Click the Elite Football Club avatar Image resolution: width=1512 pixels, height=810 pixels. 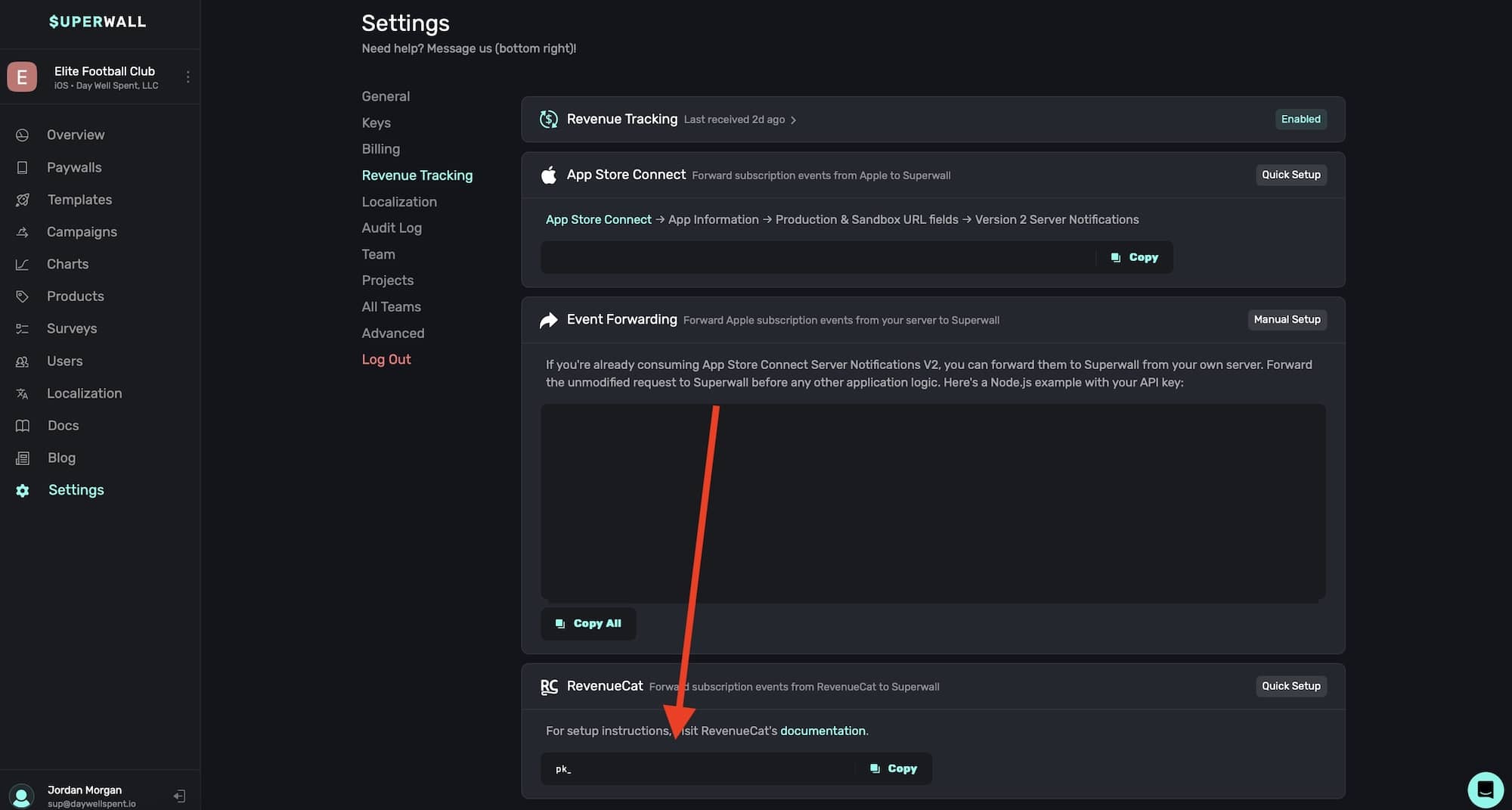coord(22,77)
